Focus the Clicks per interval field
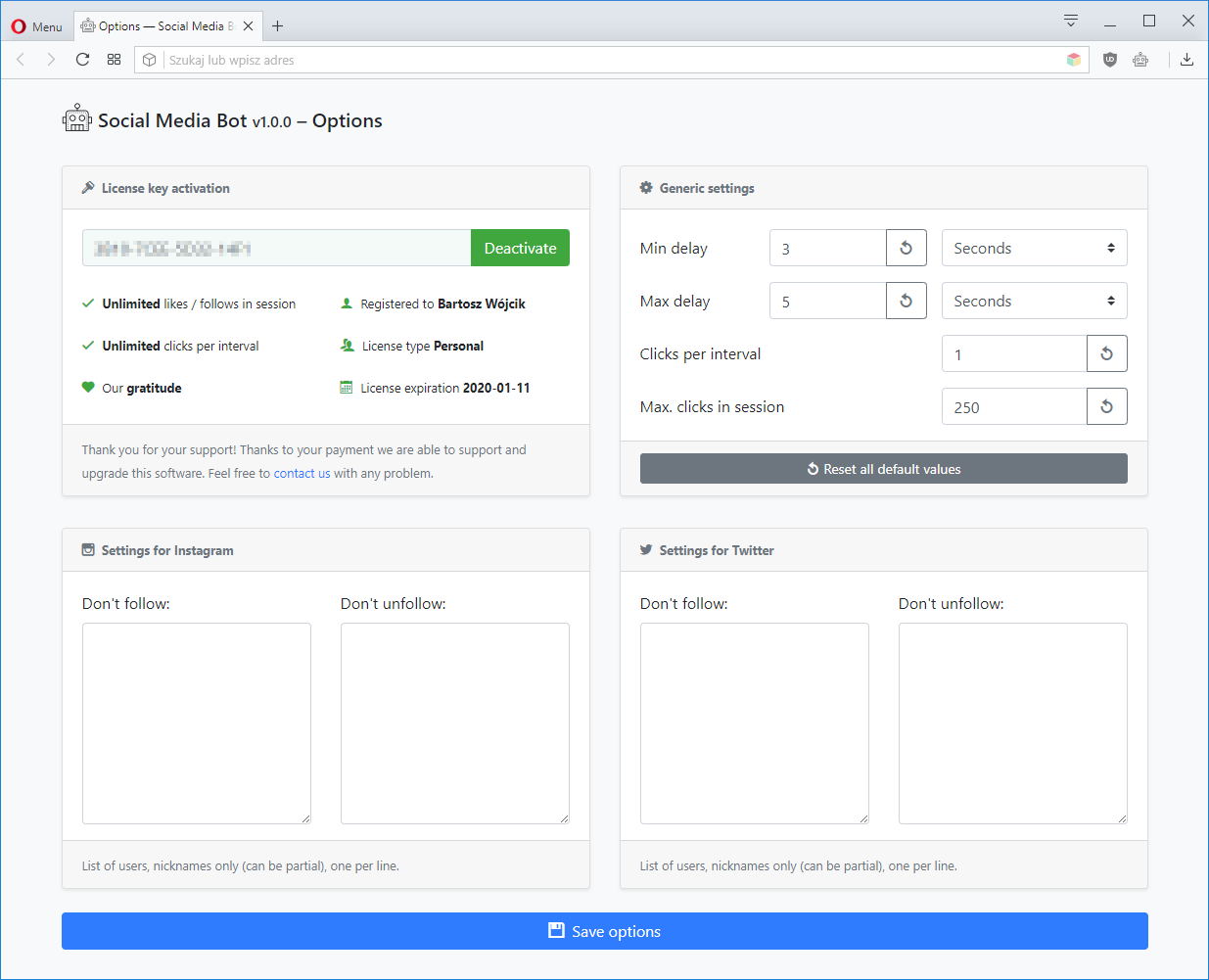The height and width of the screenshot is (980, 1209). [1014, 353]
